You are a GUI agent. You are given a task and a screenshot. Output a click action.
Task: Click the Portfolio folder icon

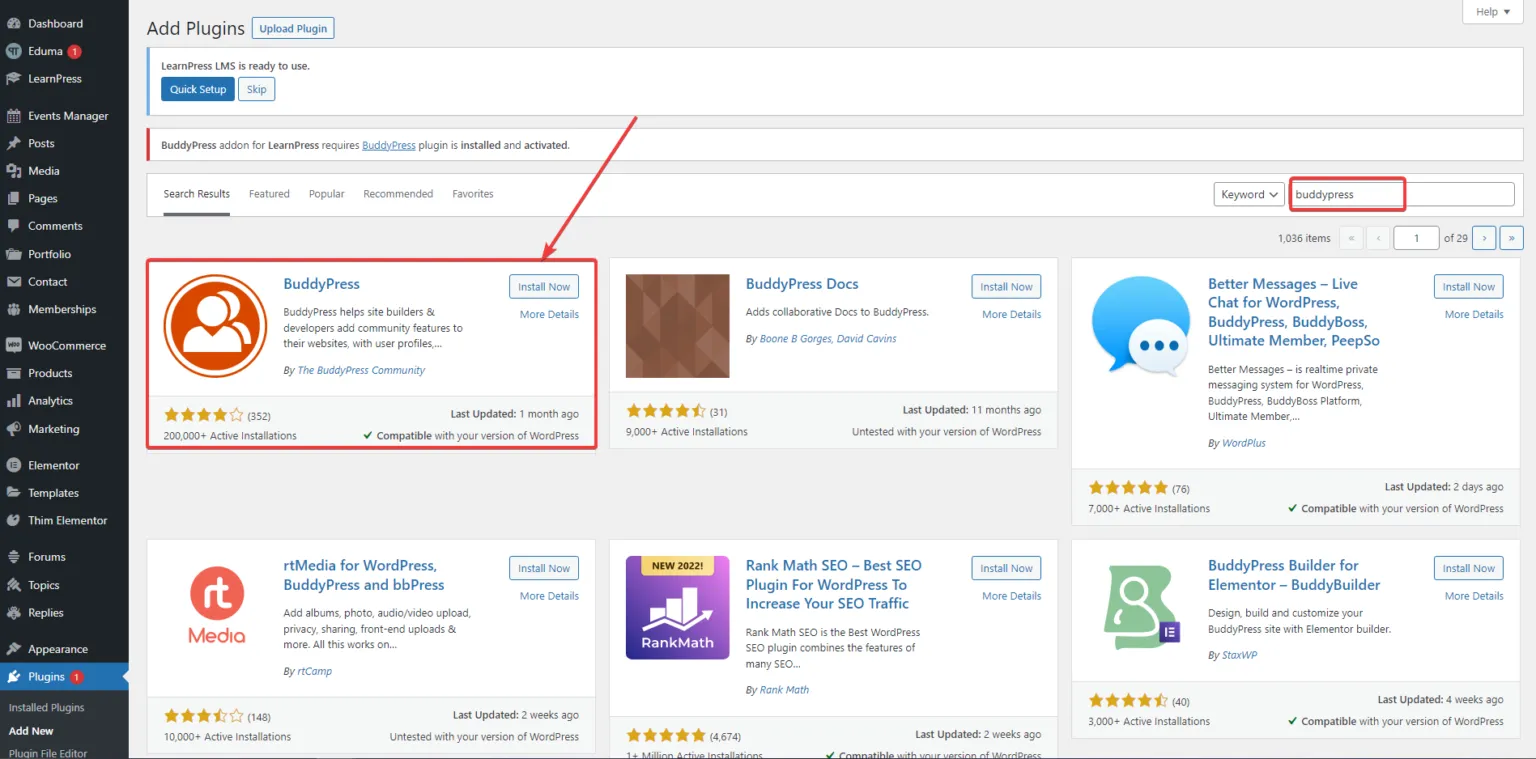tap(14, 254)
